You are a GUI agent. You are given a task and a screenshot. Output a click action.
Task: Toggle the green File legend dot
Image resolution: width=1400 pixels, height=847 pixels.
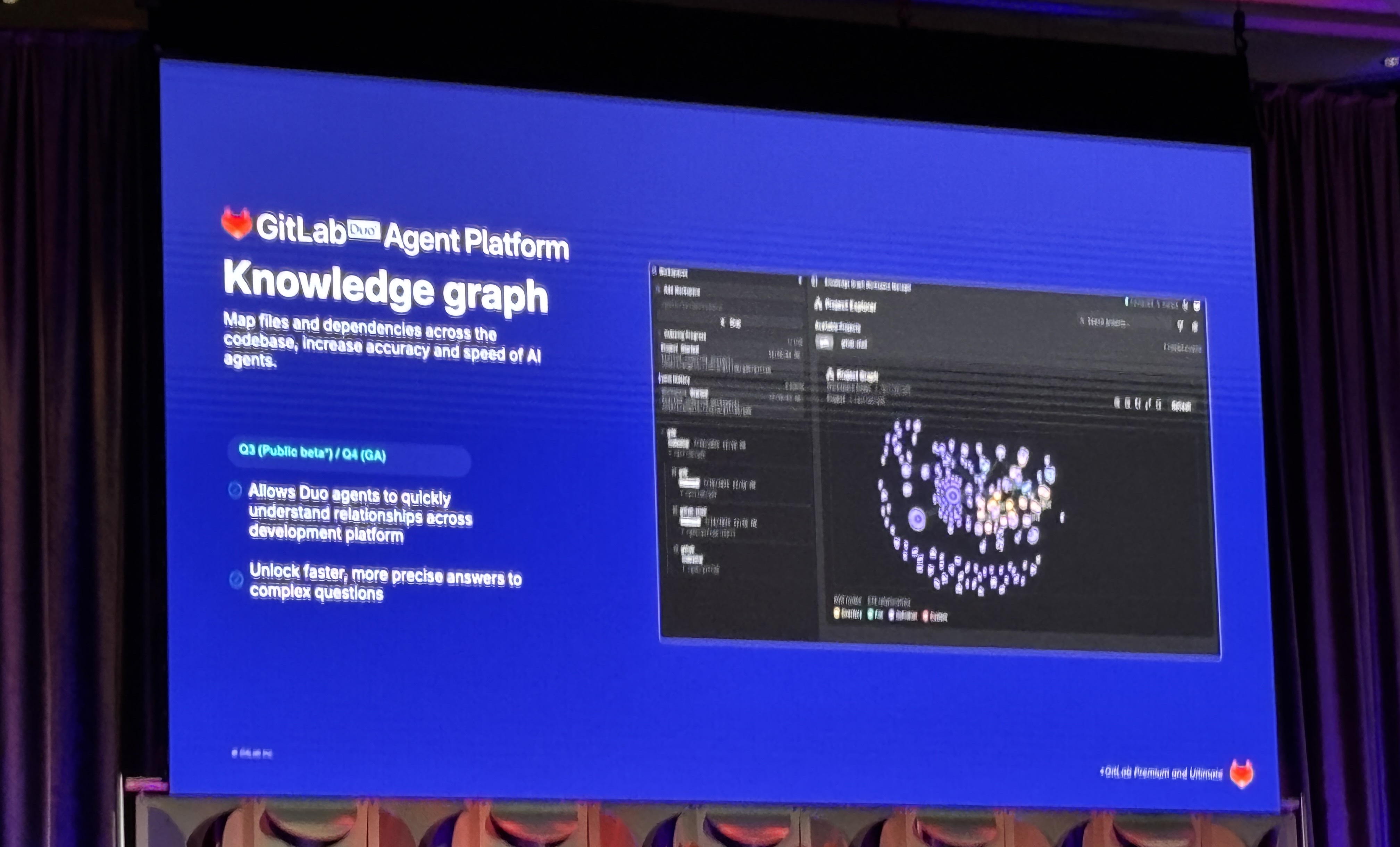coord(870,614)
